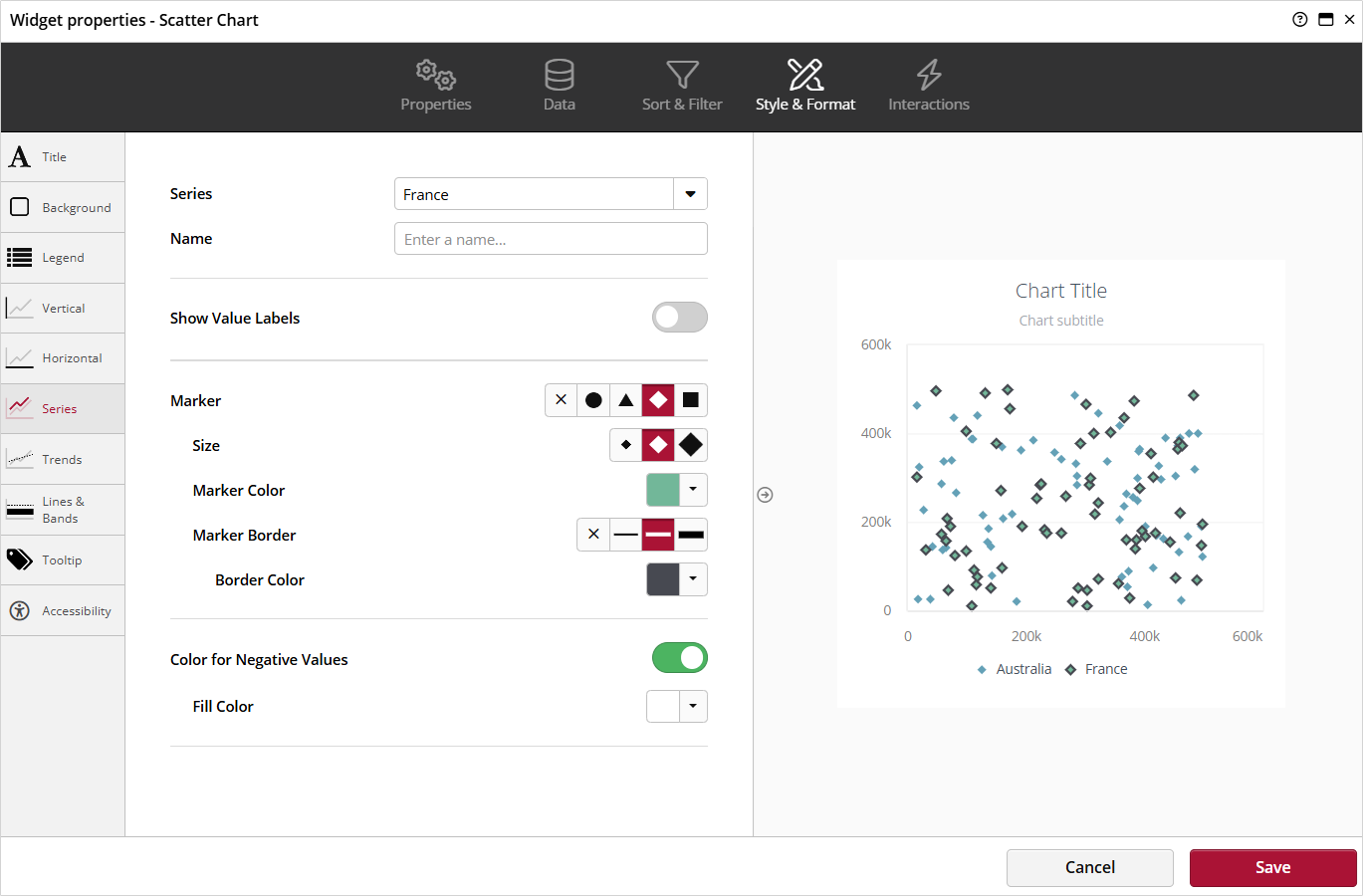This screenshot has width=1363, height=896.
Task: Collapse the preview panel arrow
Action: tap(765, 495)
